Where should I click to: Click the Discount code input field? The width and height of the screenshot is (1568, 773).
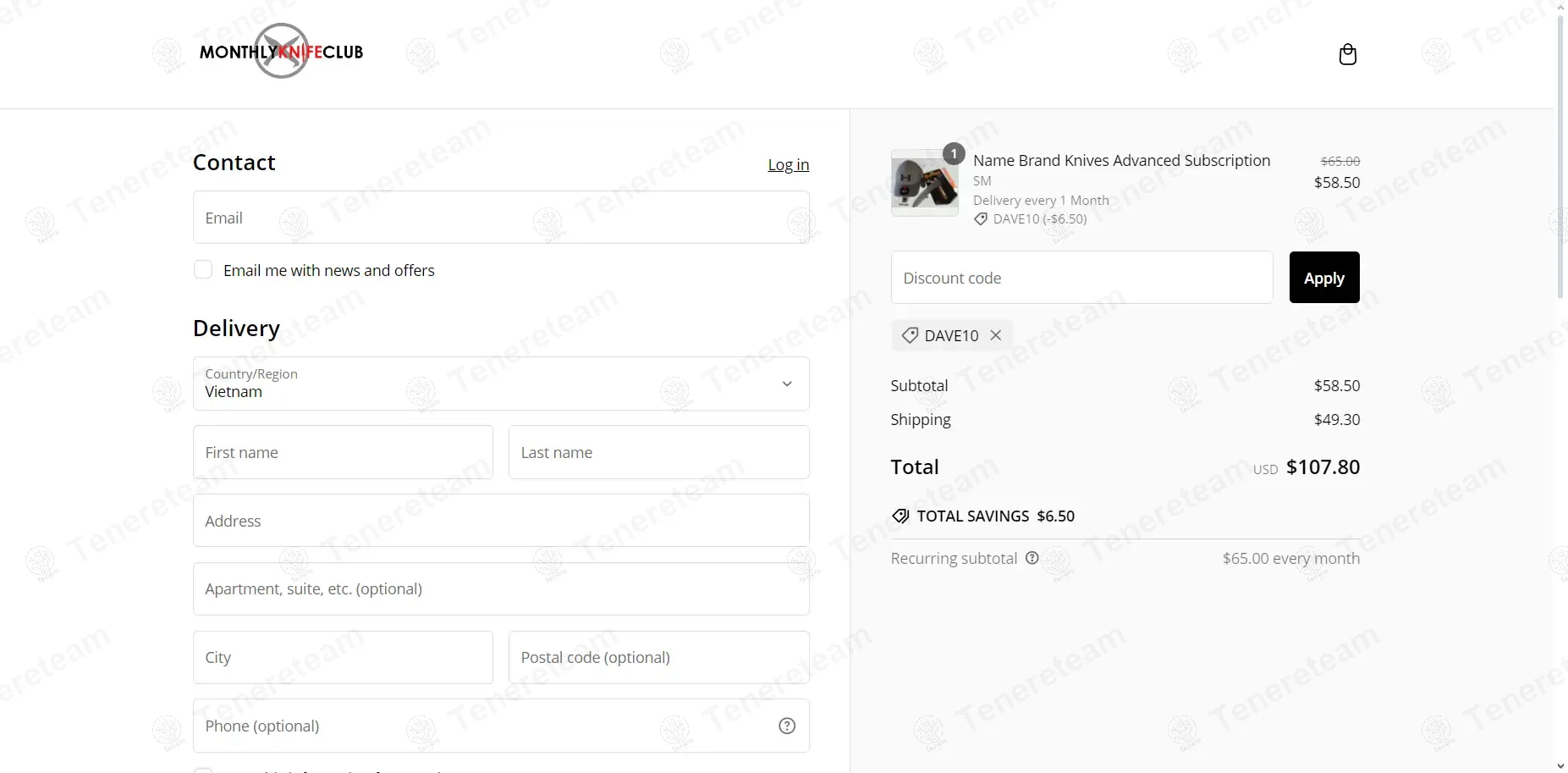coord(1081,278)
